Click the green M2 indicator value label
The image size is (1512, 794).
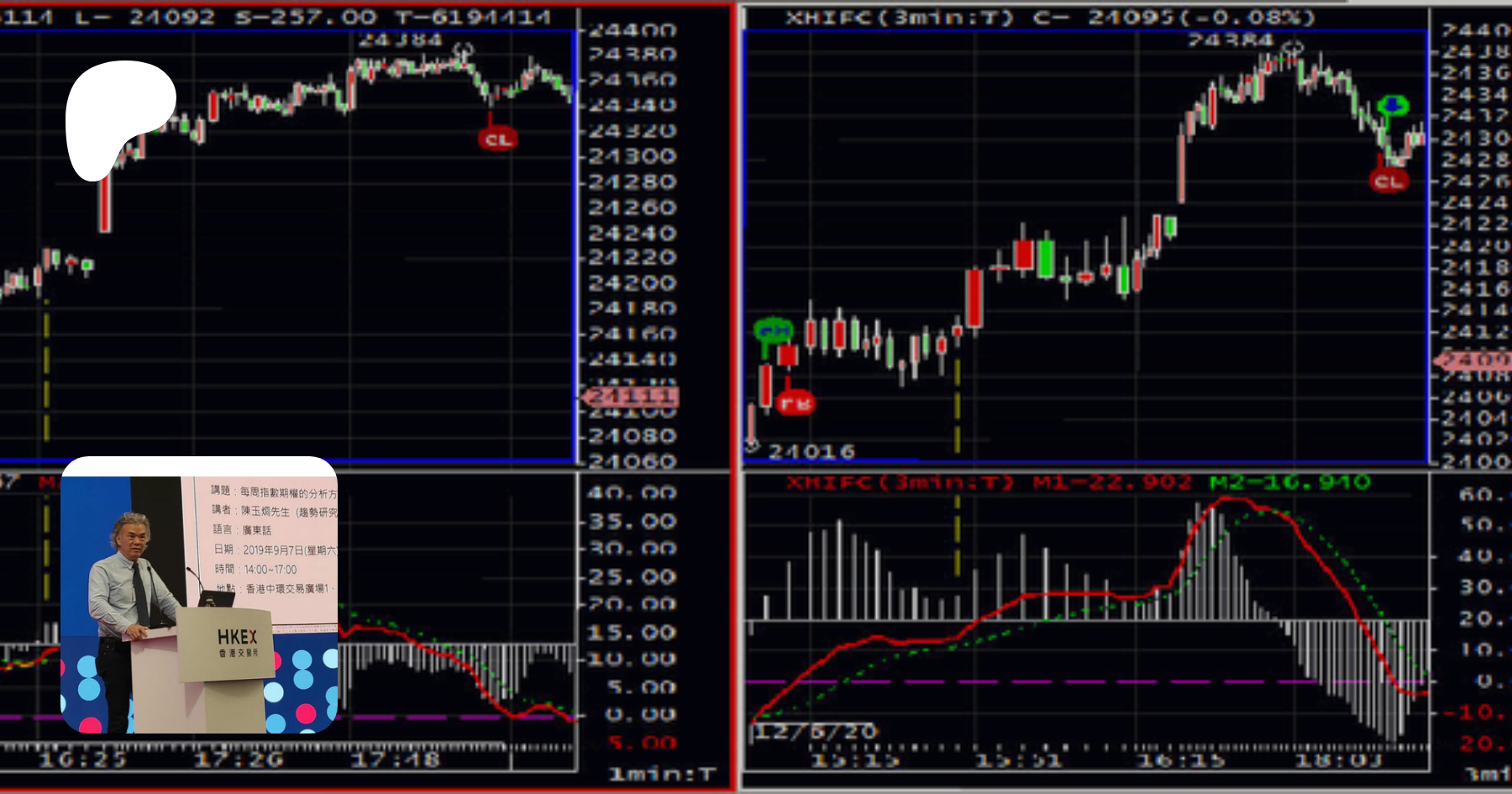click(x=1289, y=482)
